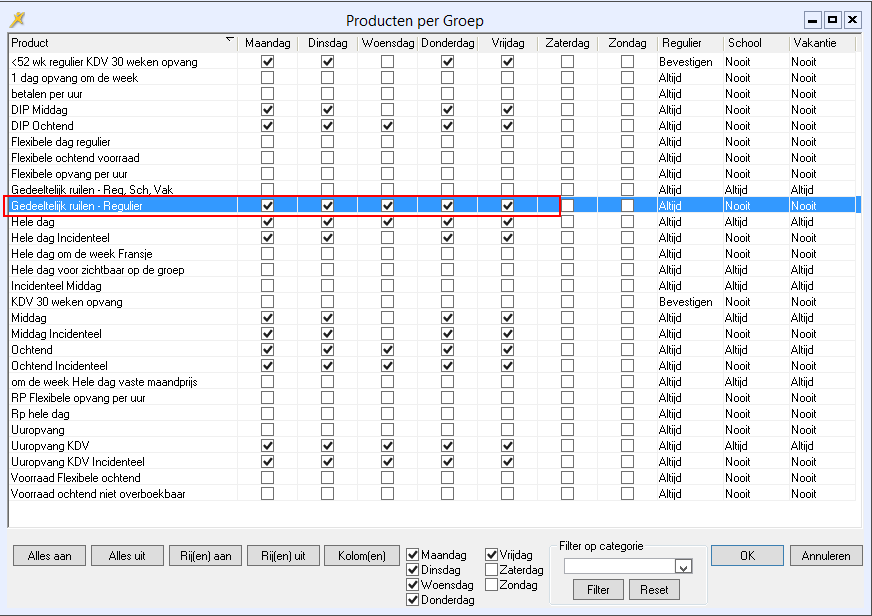Click the Reset filter button
The height and width of the screenshot is (616, 872).
point(654,590)
